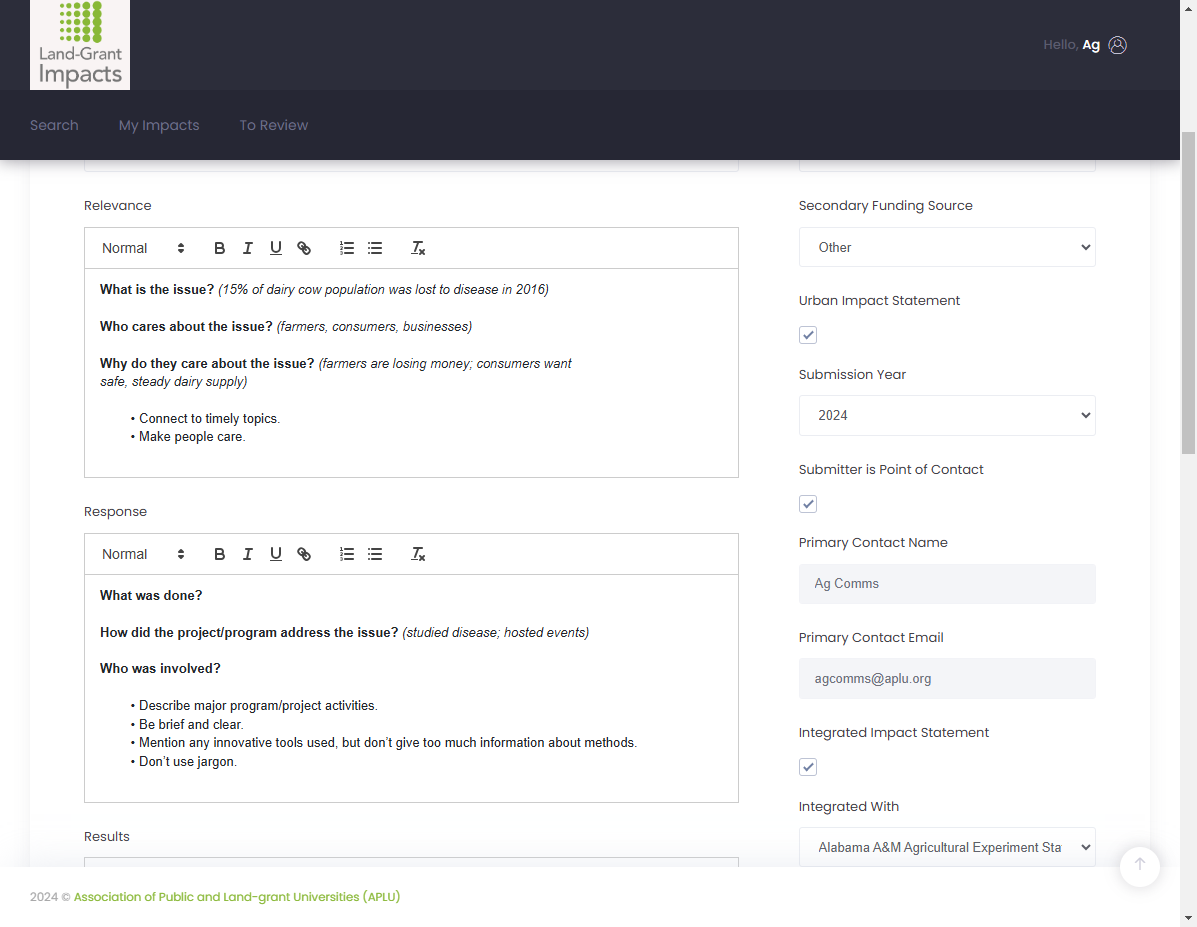The image size is (1197, 927).
Task: Click inside the Relevance text editor area
Action: pyautogui.click(x=411, y=373)
